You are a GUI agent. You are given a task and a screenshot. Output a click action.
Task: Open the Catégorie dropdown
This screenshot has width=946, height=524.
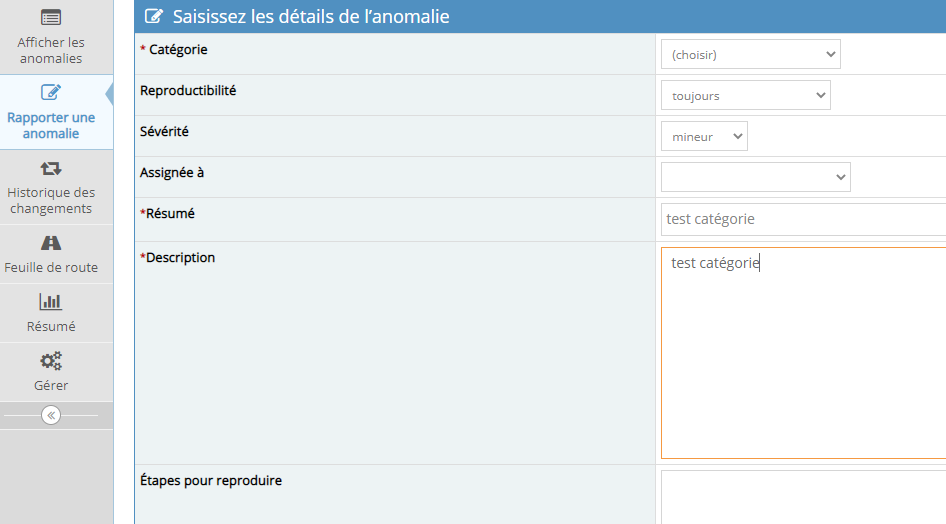pyautogui.click(x=750, y=54)
